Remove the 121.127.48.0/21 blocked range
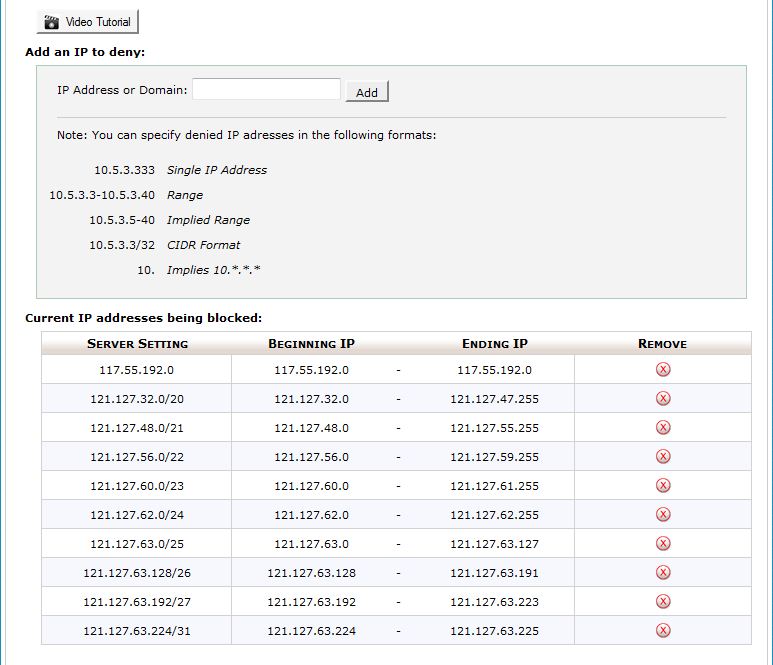The width and height of the screenshot is (773, 665). pyautogui.click(x=662, y=428)
